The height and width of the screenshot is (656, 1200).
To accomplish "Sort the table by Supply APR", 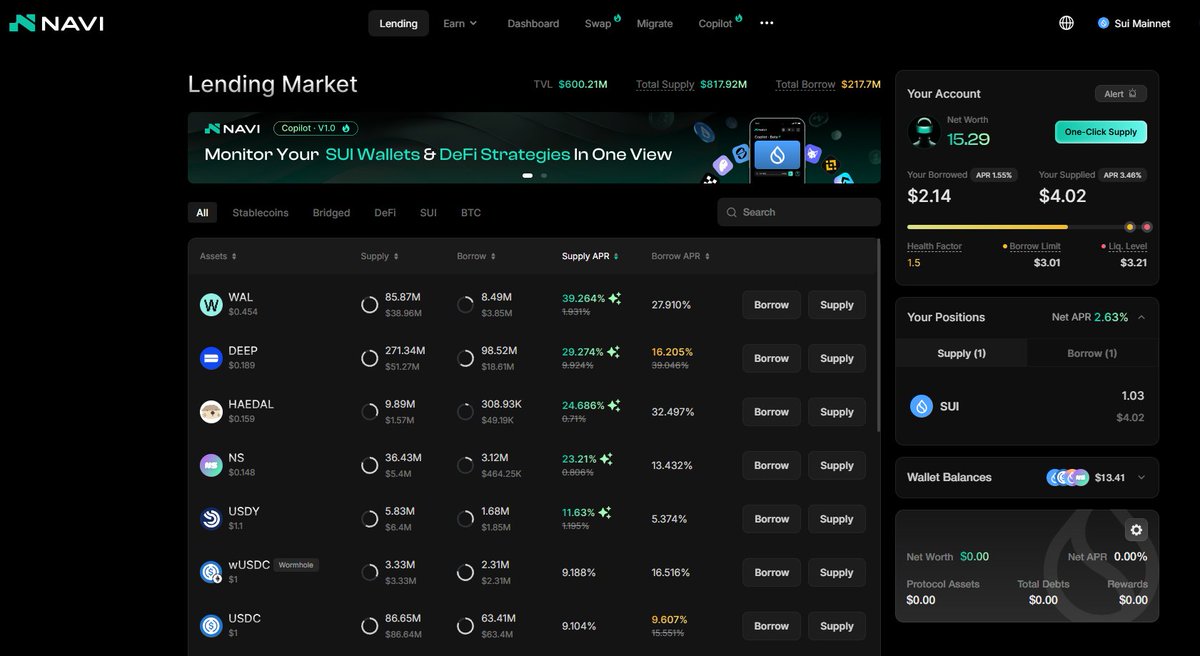I will click(x=590, y=256).
